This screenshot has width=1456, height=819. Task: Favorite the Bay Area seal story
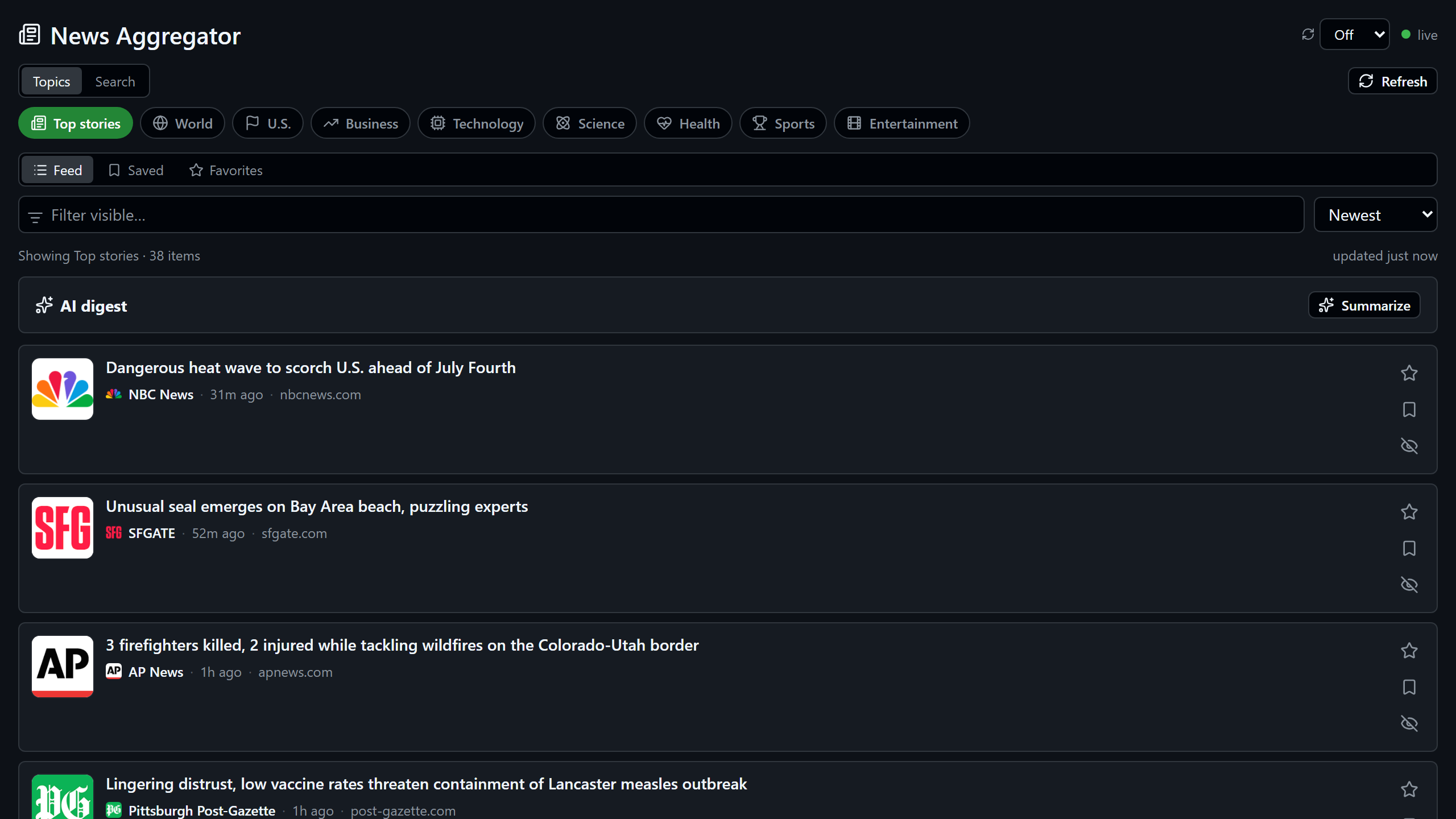coord(1409,512)
